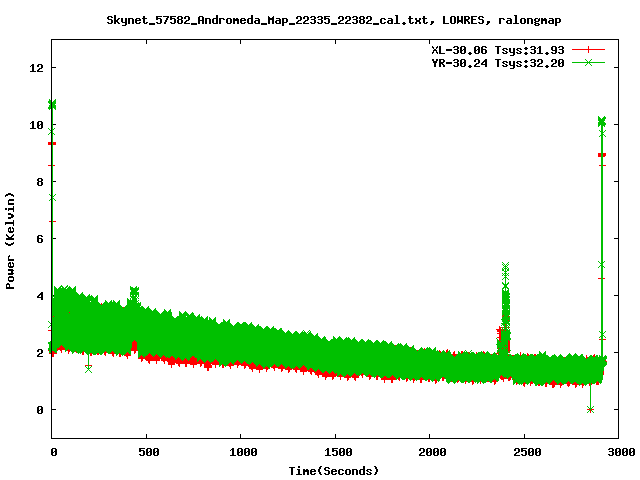Click the y-axis tick label 6
The width and height of the screenshot is (640, 480).
coord(40,239)
